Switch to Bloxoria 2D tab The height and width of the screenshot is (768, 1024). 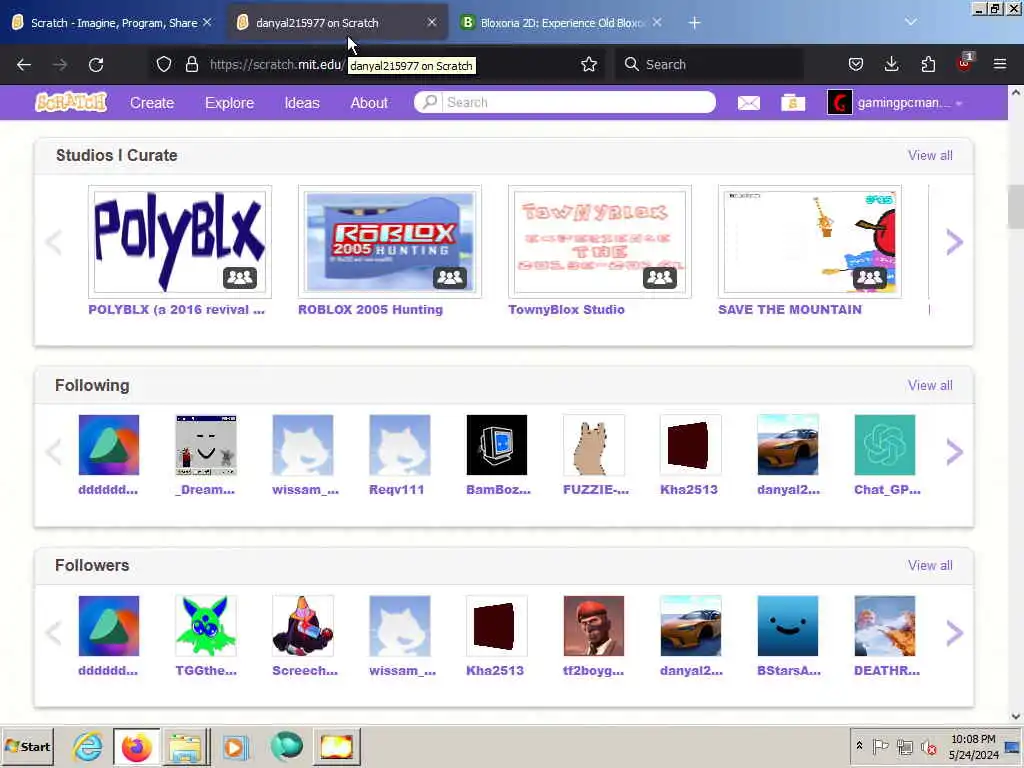coord(562,23)
